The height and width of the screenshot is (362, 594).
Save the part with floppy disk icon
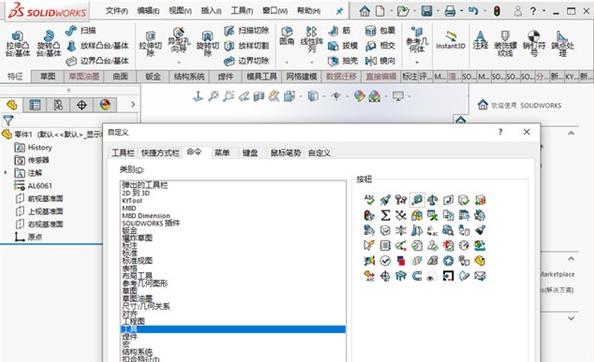click(x=427, y=11)
